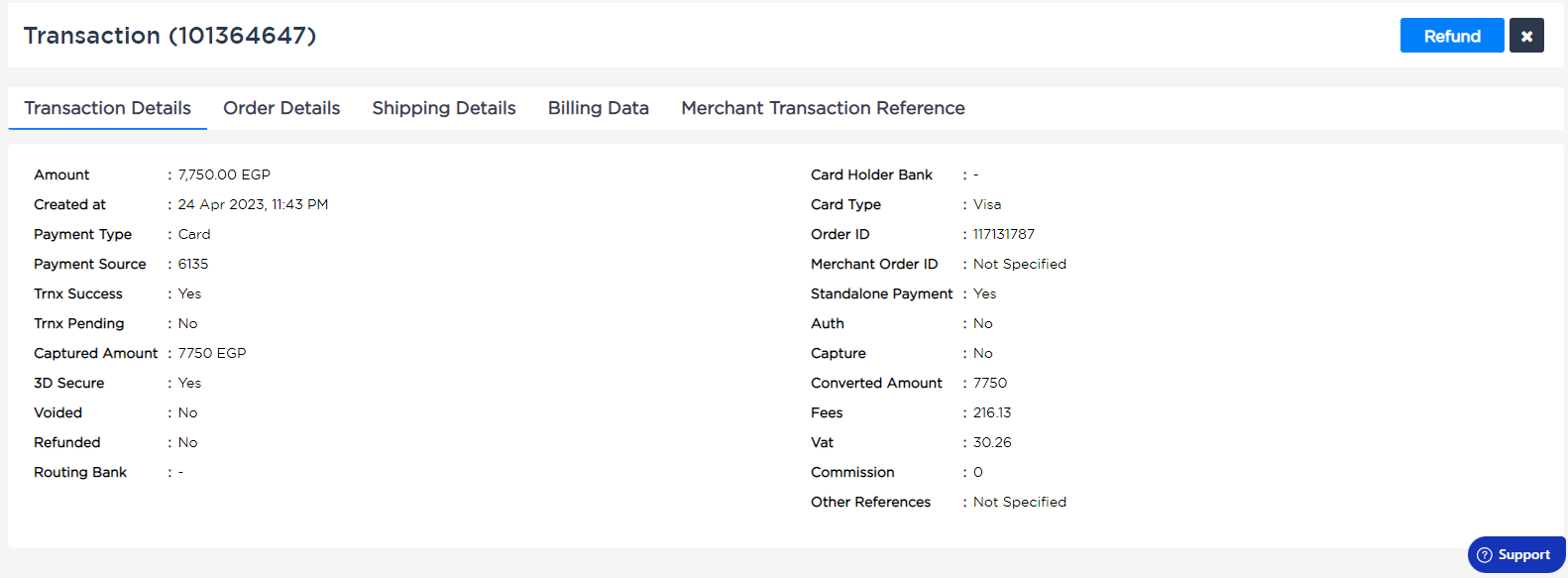Click the question mark Support icon
Image resolution: width=1568 pixels, height=578 pixels.
coord(1485,555)
